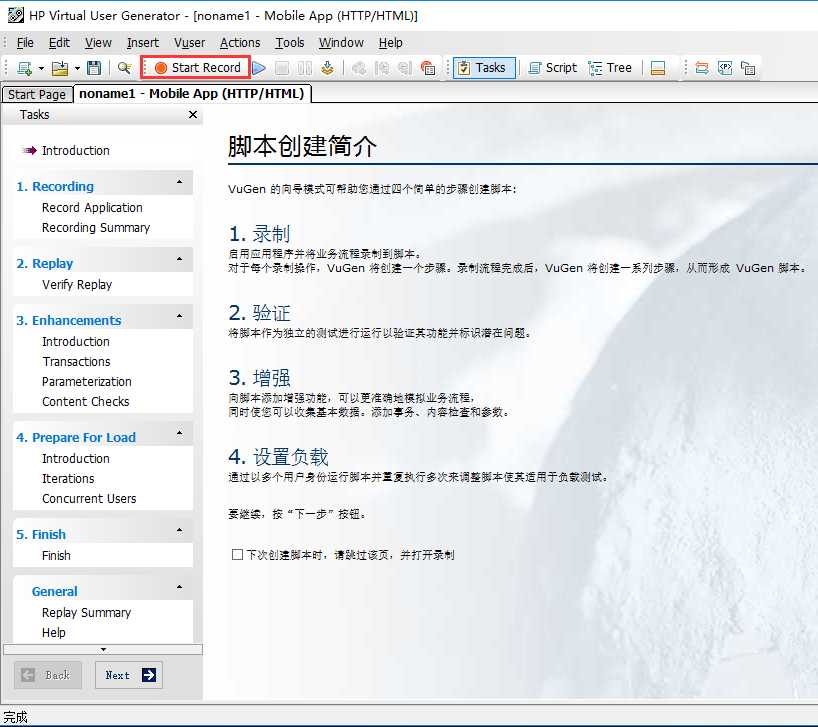Open the Tools menu
The height and width of the screenshot is (727, 818).
[290, 43]
